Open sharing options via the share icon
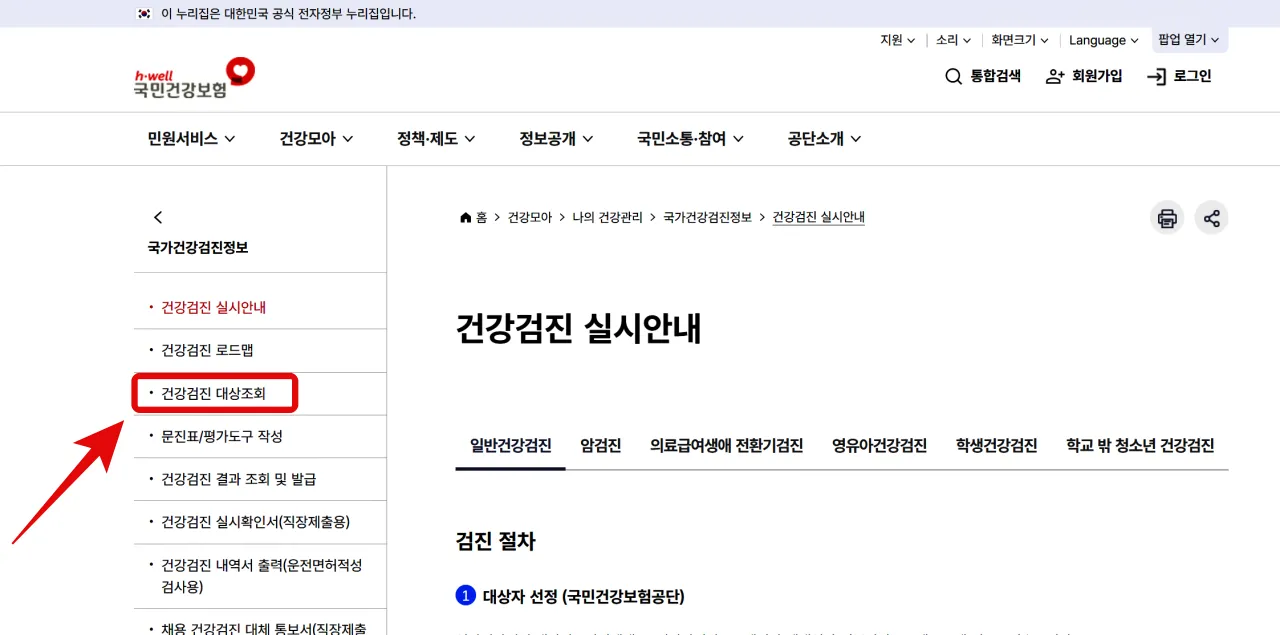Image resolution: width=1280 pixels, height=635 pixels. 1212,217
